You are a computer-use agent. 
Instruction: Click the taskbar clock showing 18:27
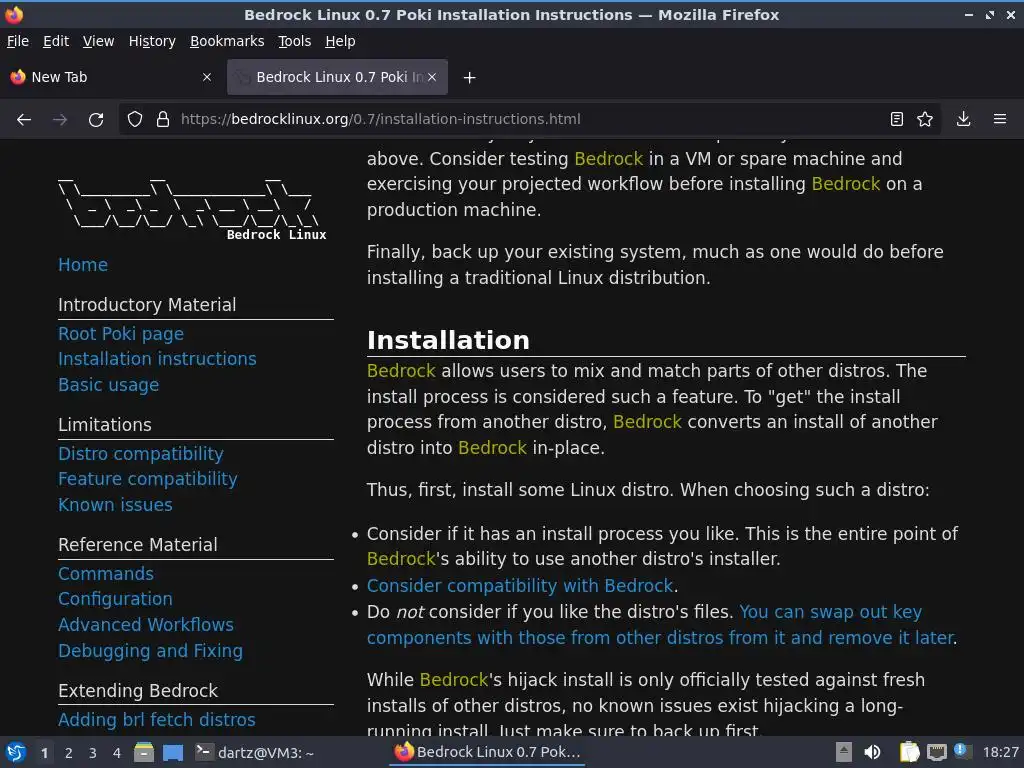(1000, 752)
